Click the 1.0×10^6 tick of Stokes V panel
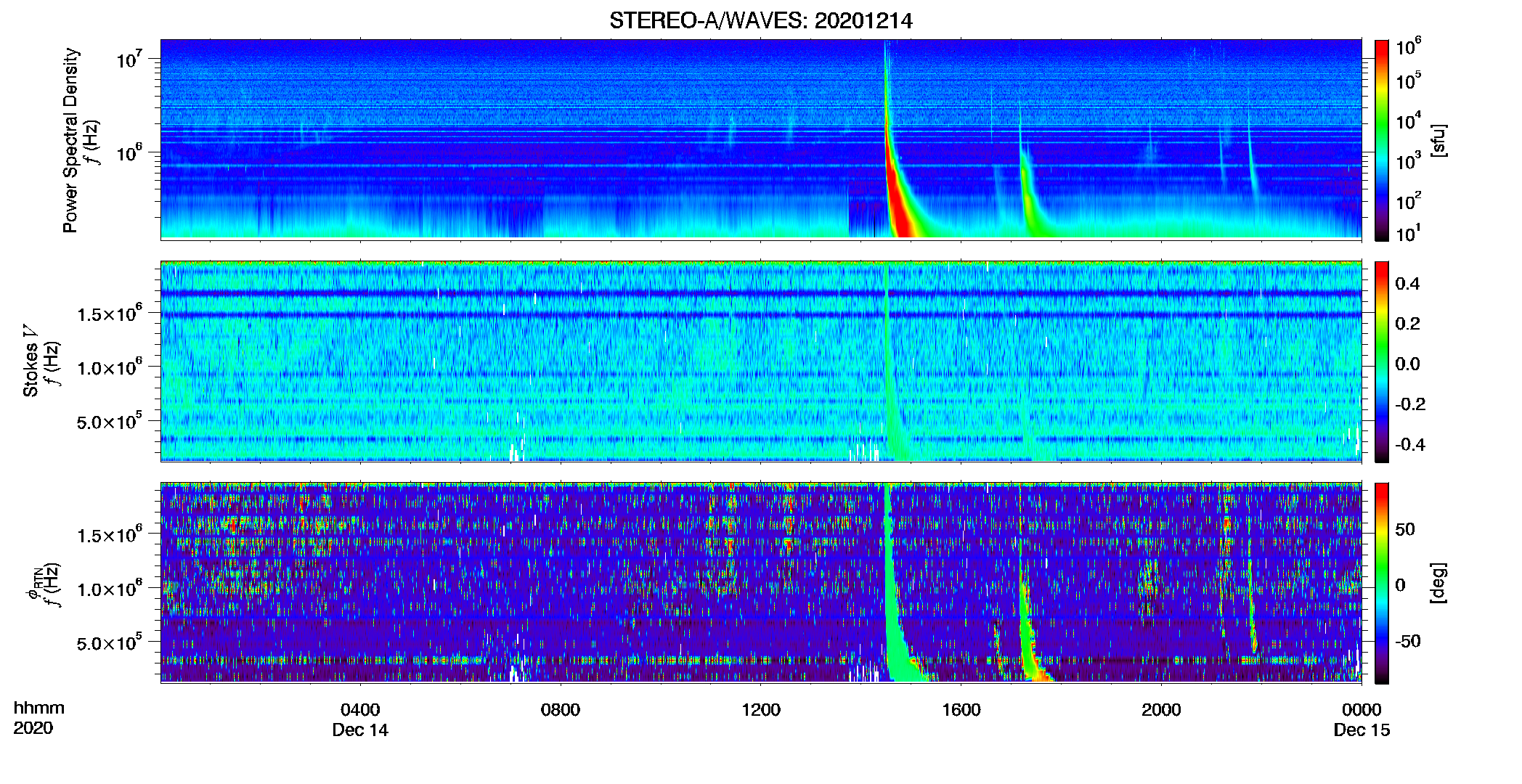Viewport: 1522px width, 784px height. coord(110,367)
